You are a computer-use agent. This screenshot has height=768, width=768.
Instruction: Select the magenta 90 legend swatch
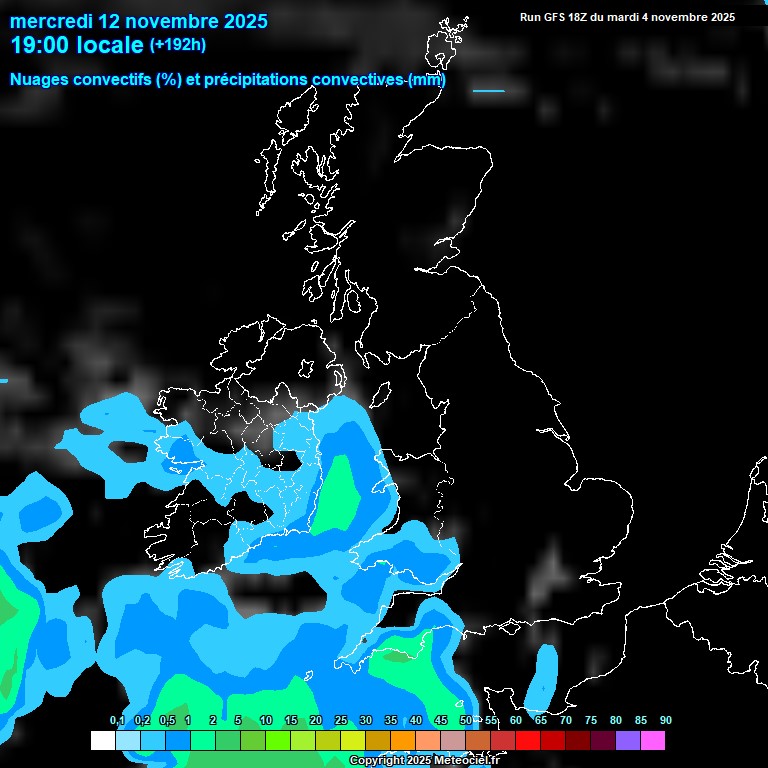653,741
